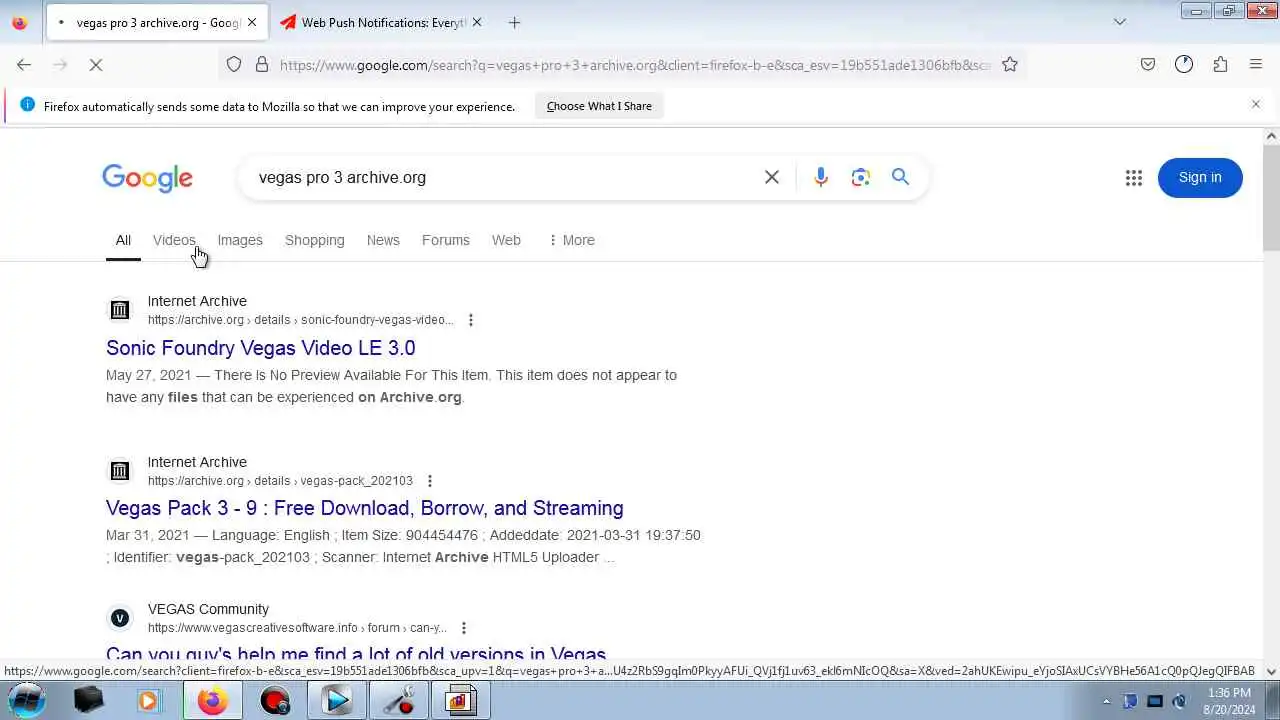Open a new tab with the plus button
This screenshot has height=720, width=1280.
(x=514, y=22)
